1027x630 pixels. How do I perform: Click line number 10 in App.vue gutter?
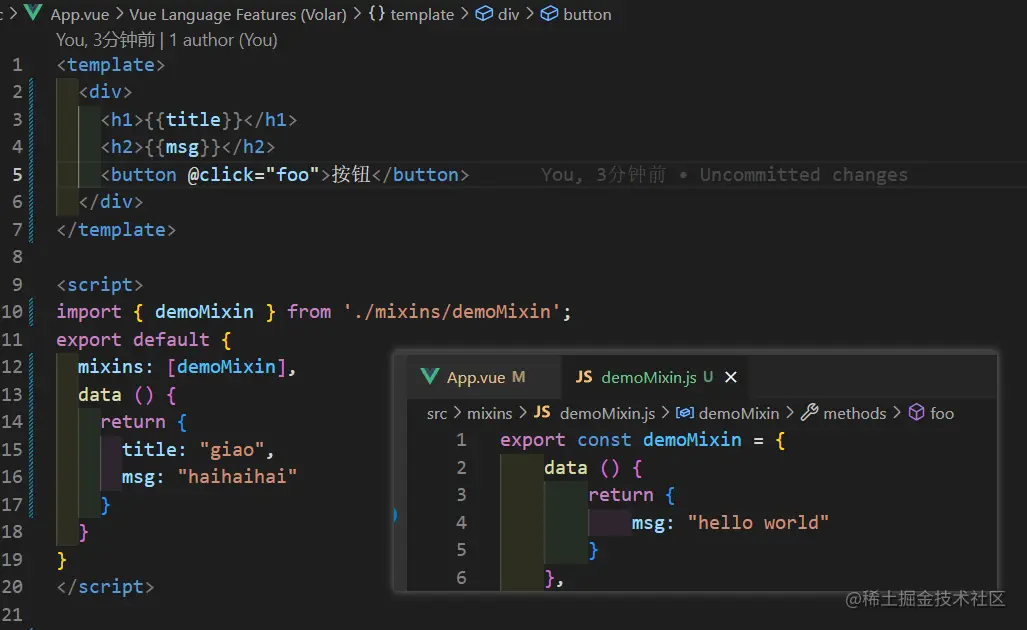12,312
